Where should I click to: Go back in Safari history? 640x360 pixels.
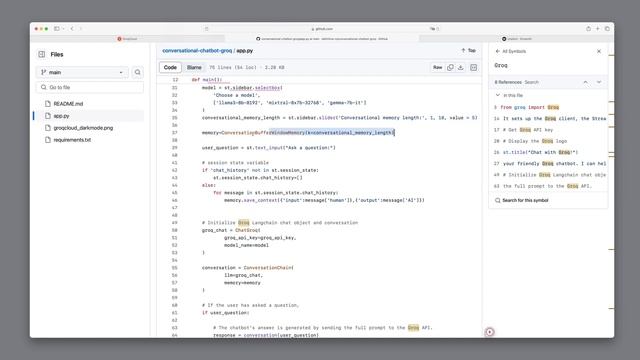[72, 29]
